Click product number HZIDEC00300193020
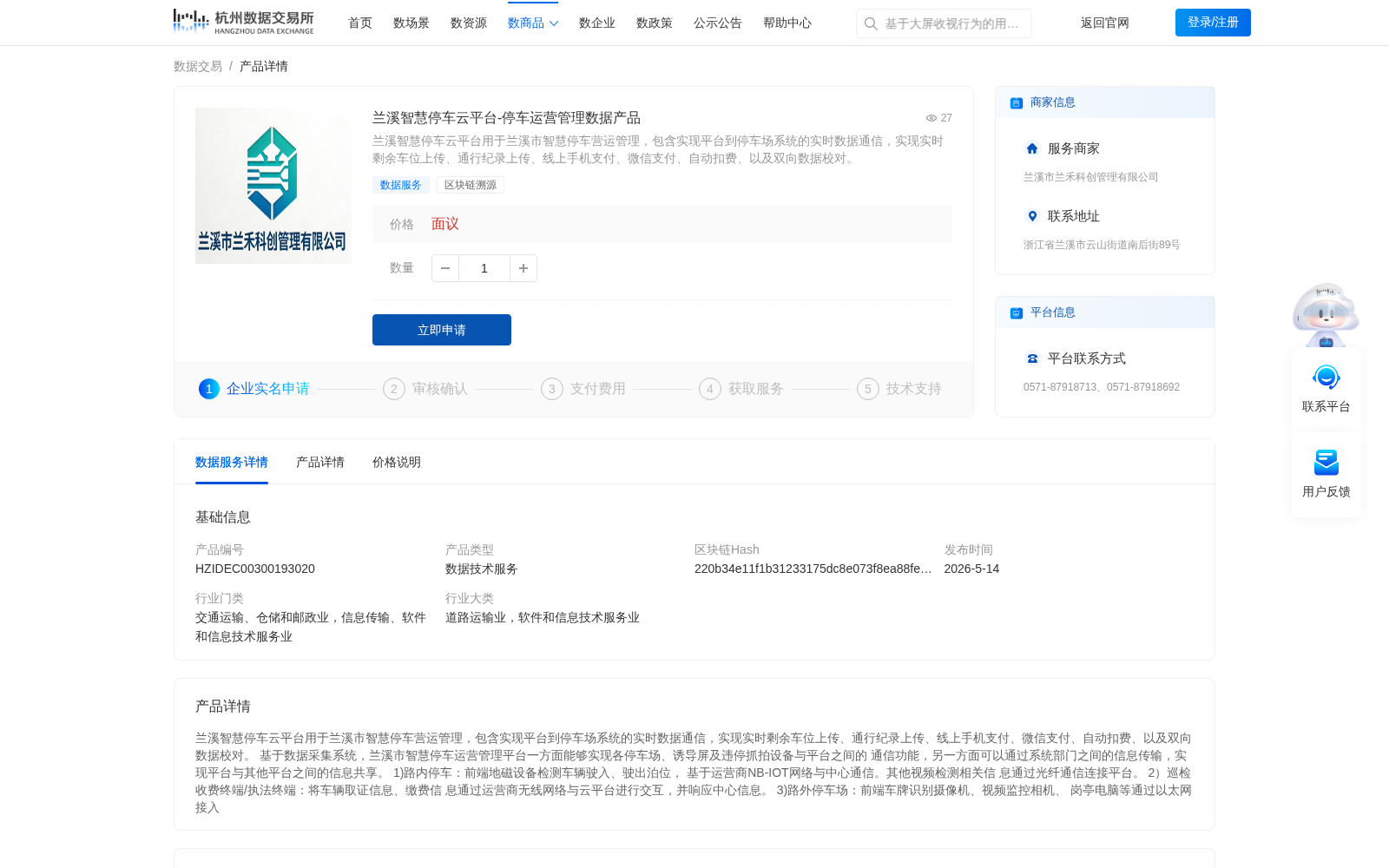This screenshot has height=868, width=1389. (x=255, y=569)
